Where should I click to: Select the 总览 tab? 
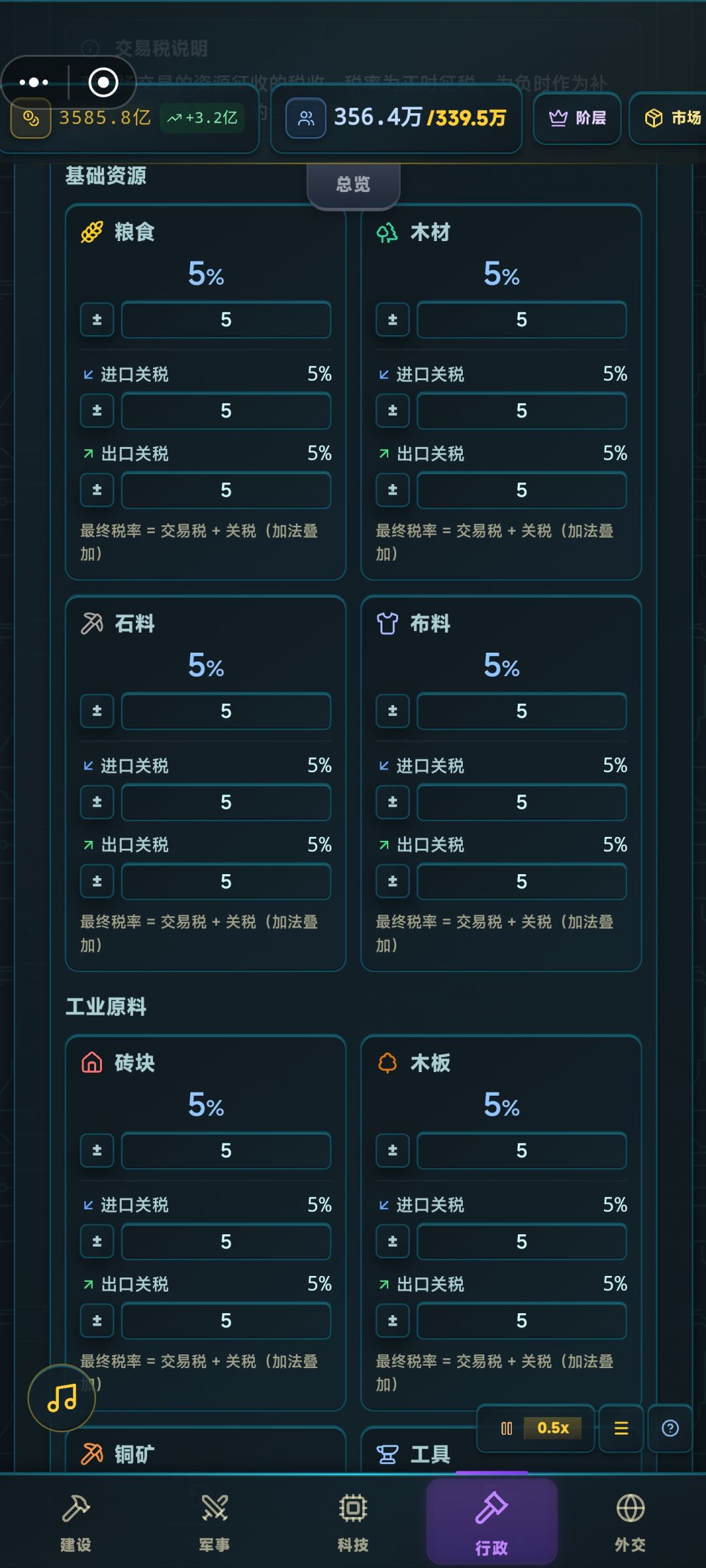(x=352, y=184)
